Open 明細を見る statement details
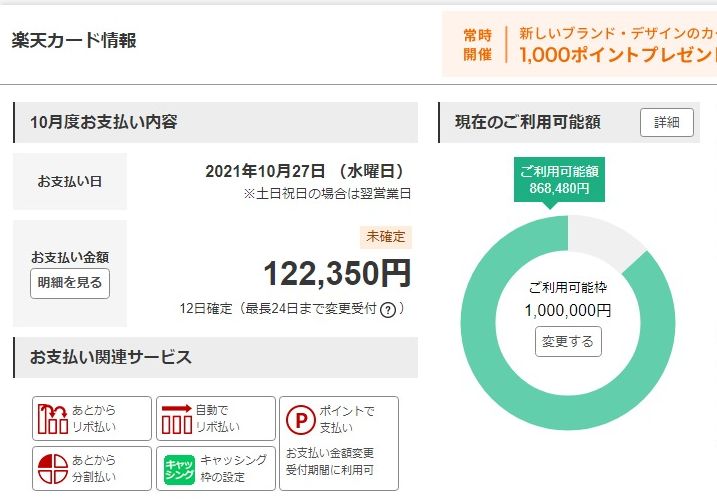This screenshot has height=502, width=717. pos(70,283)
